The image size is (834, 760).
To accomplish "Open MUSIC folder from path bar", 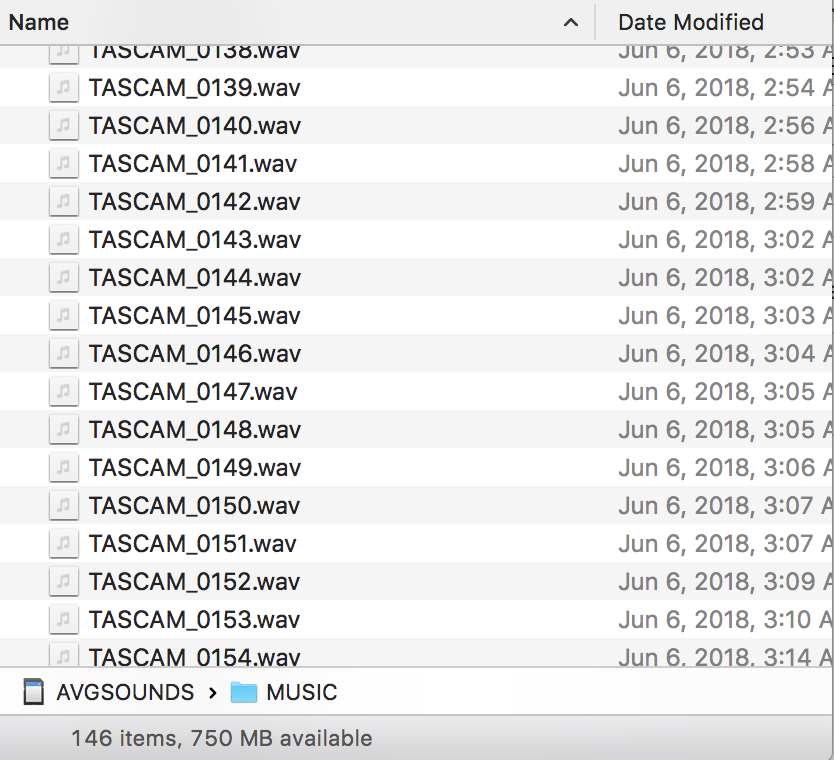I will (302, 692).
